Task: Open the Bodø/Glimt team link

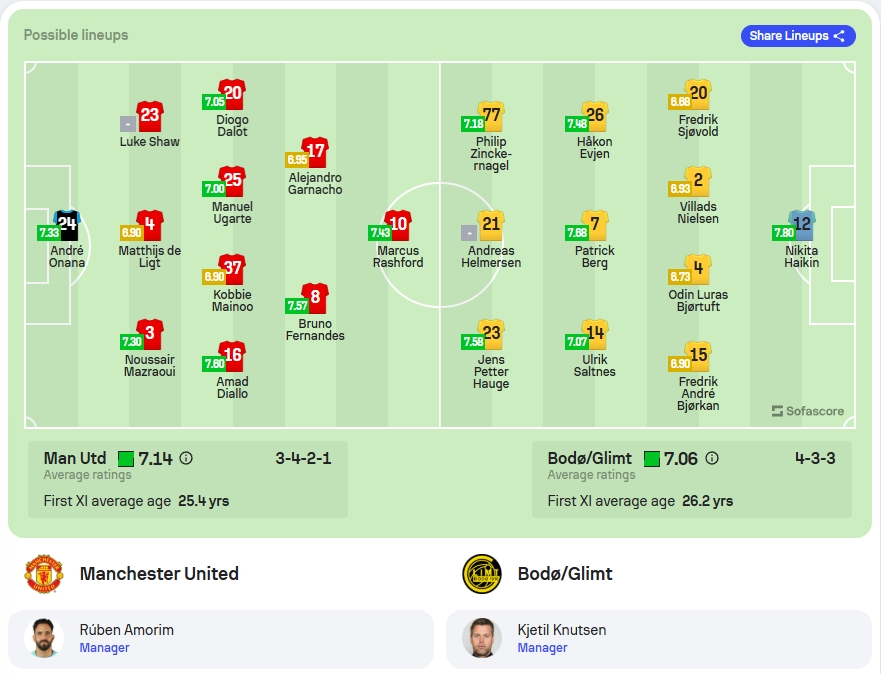Action: tap(565, 573)
